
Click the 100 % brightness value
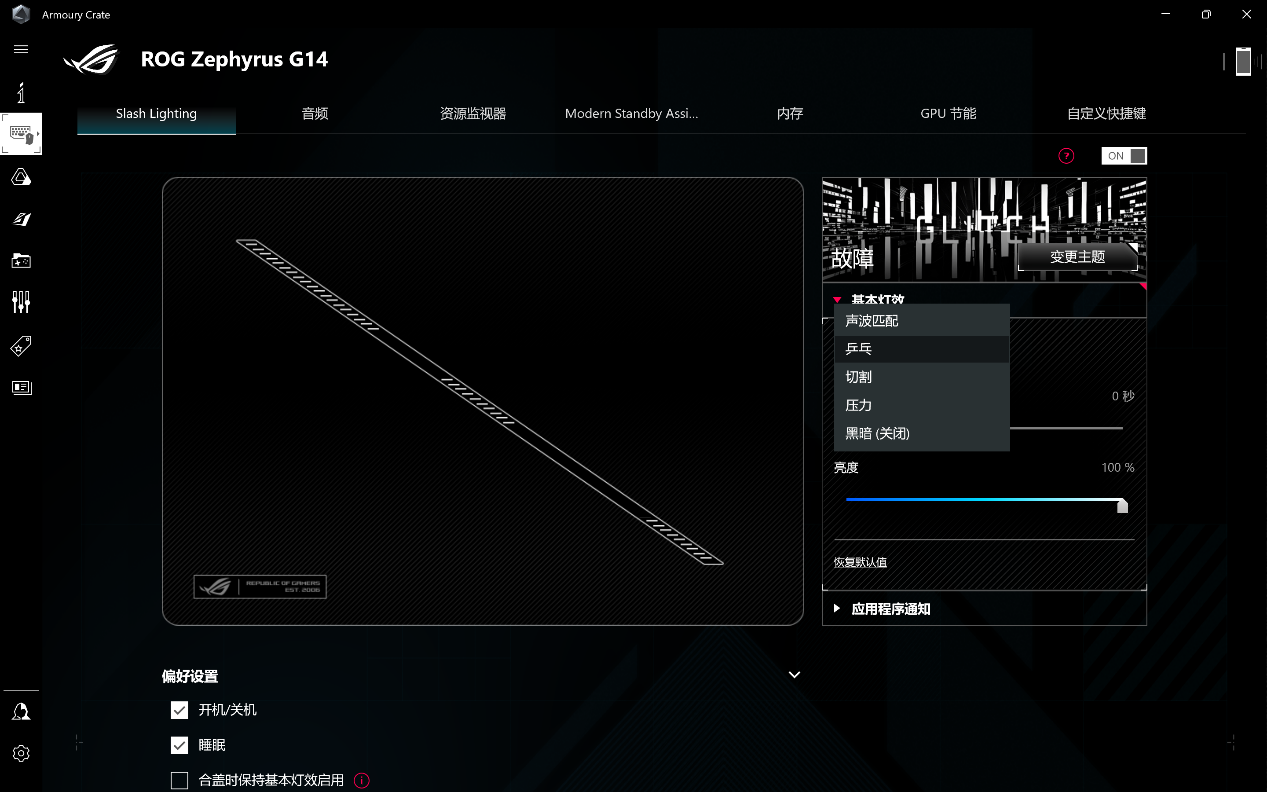1118,467
